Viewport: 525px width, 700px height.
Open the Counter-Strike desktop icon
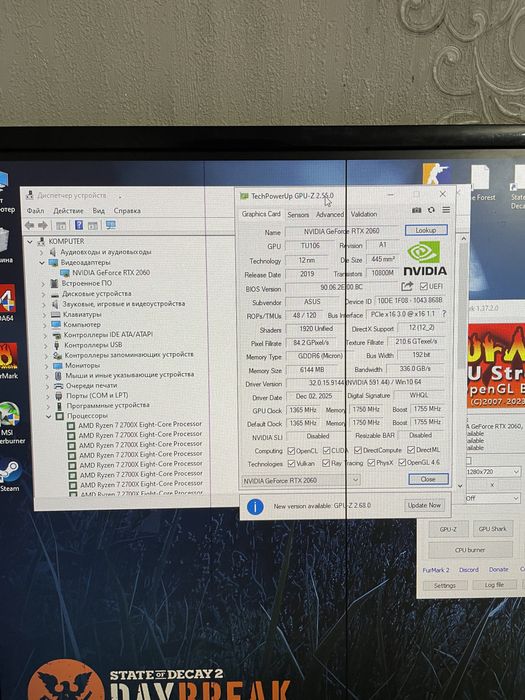[436, 174]
